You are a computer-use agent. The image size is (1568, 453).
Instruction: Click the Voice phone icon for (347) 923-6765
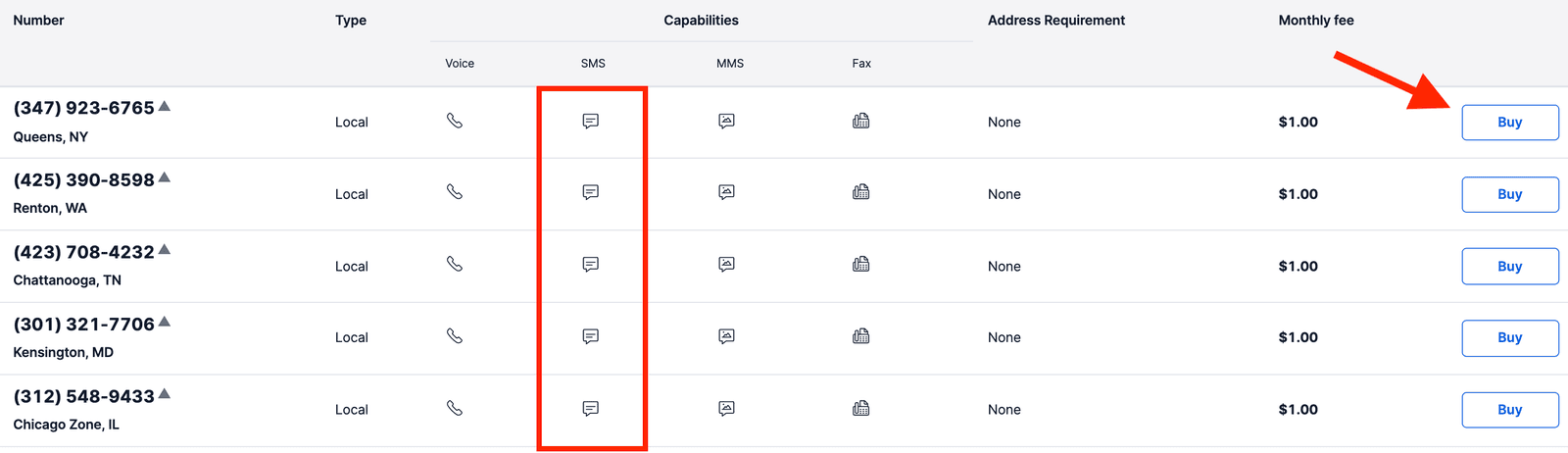point(455,121)
